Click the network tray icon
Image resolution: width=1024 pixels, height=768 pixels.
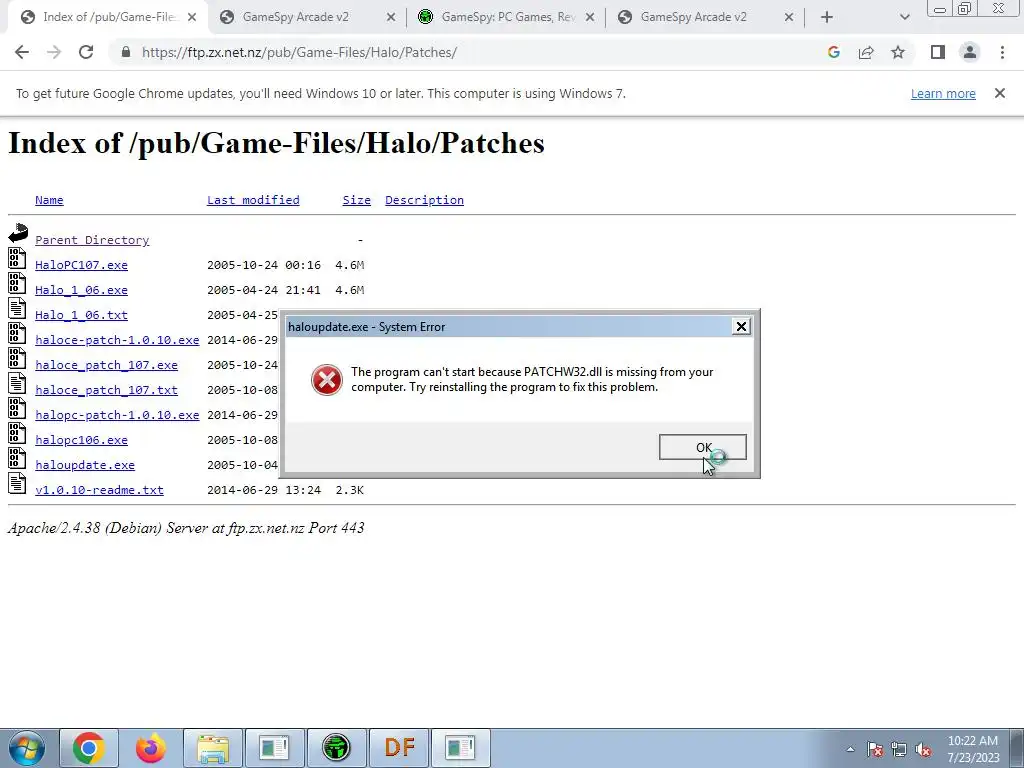pyautogui.click(x=899, y=749)
